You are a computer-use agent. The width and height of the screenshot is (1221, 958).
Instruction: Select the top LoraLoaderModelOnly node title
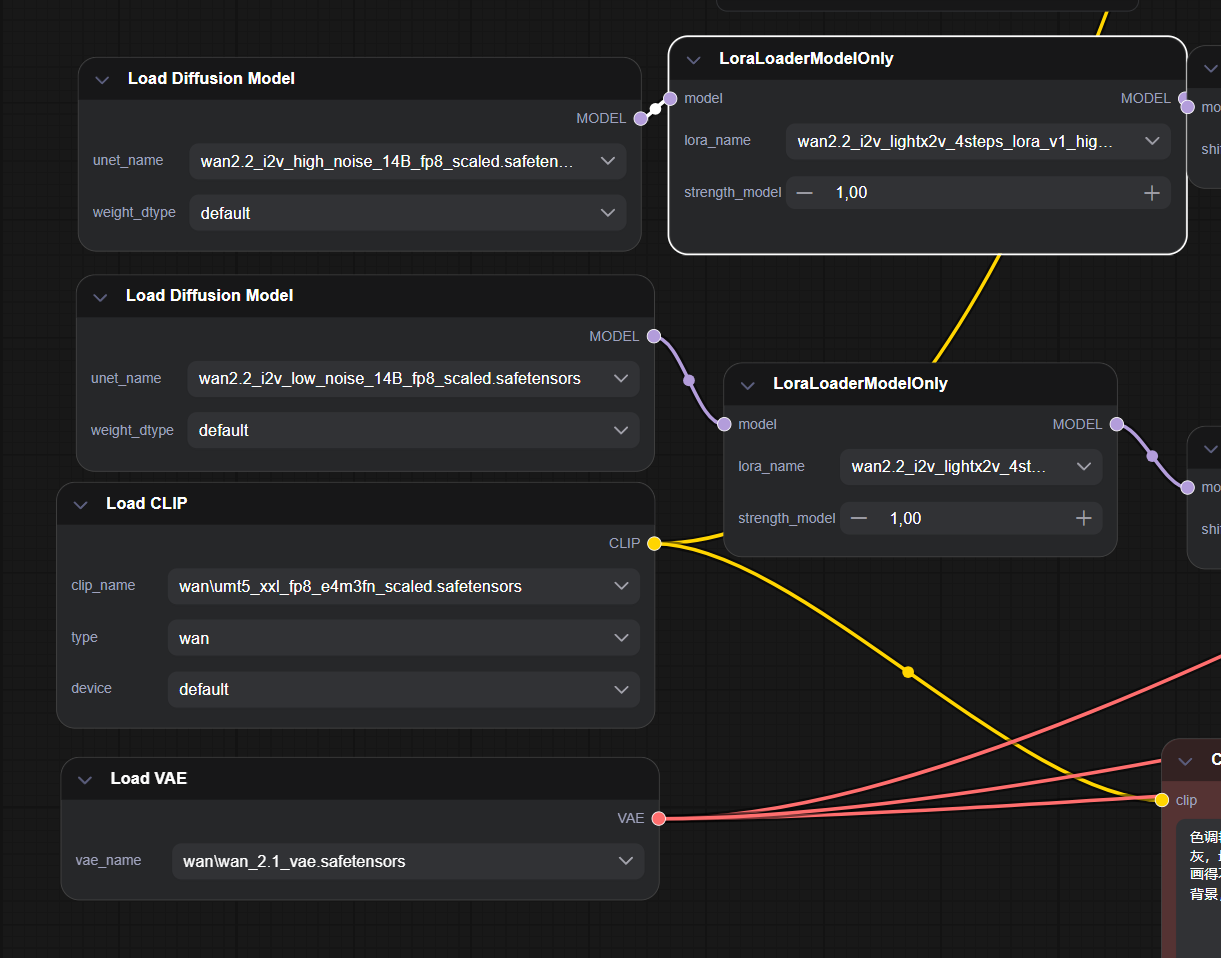pos(806,59)
